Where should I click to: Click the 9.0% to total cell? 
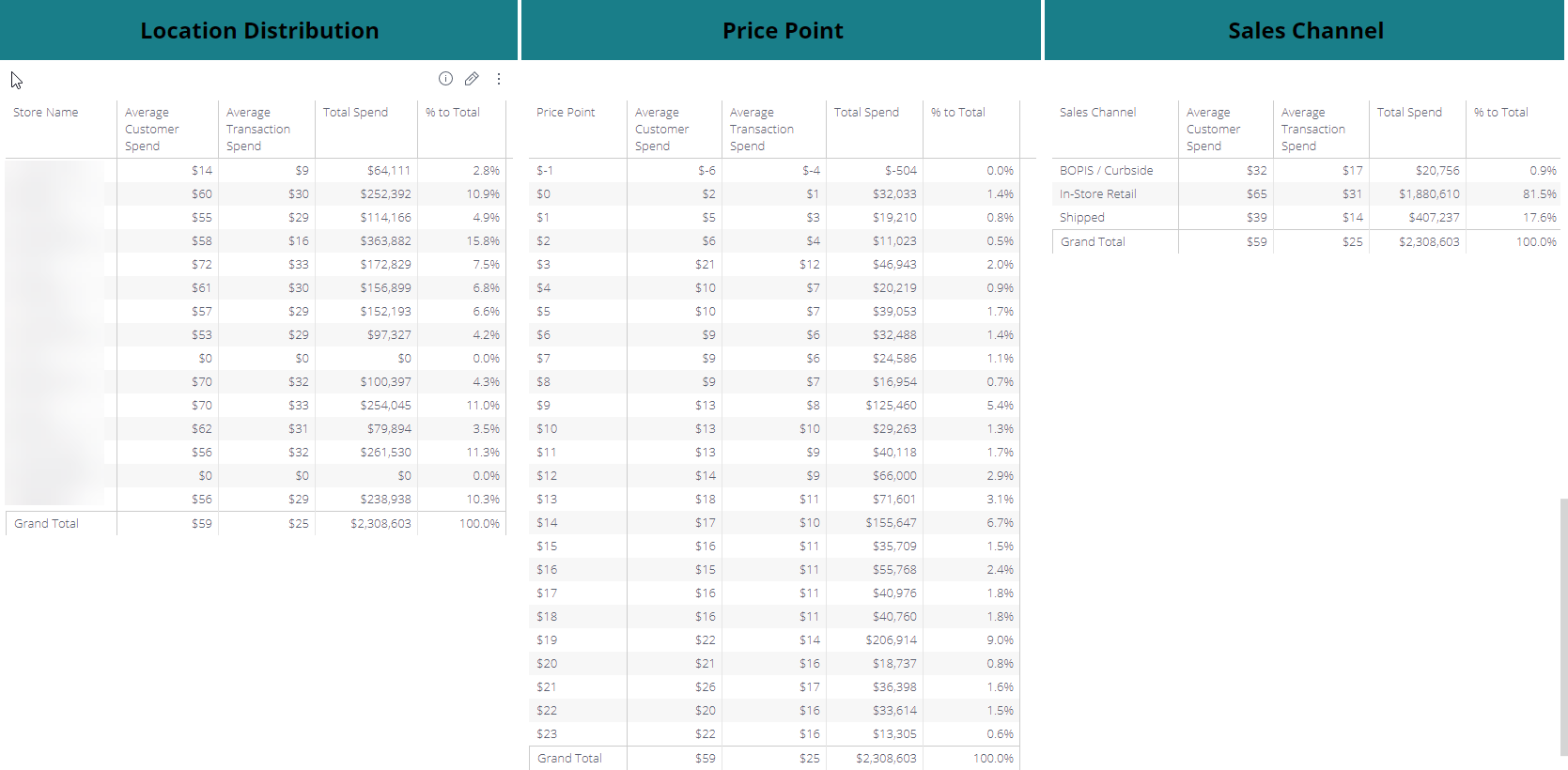pyautogui.click(x=1000, y=640)
